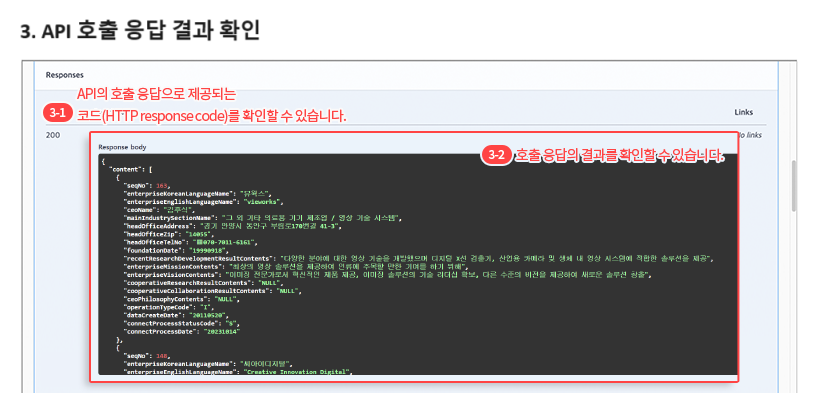Click the "3. API 호출 응답 결과 확인" heading

coord(140,31)
